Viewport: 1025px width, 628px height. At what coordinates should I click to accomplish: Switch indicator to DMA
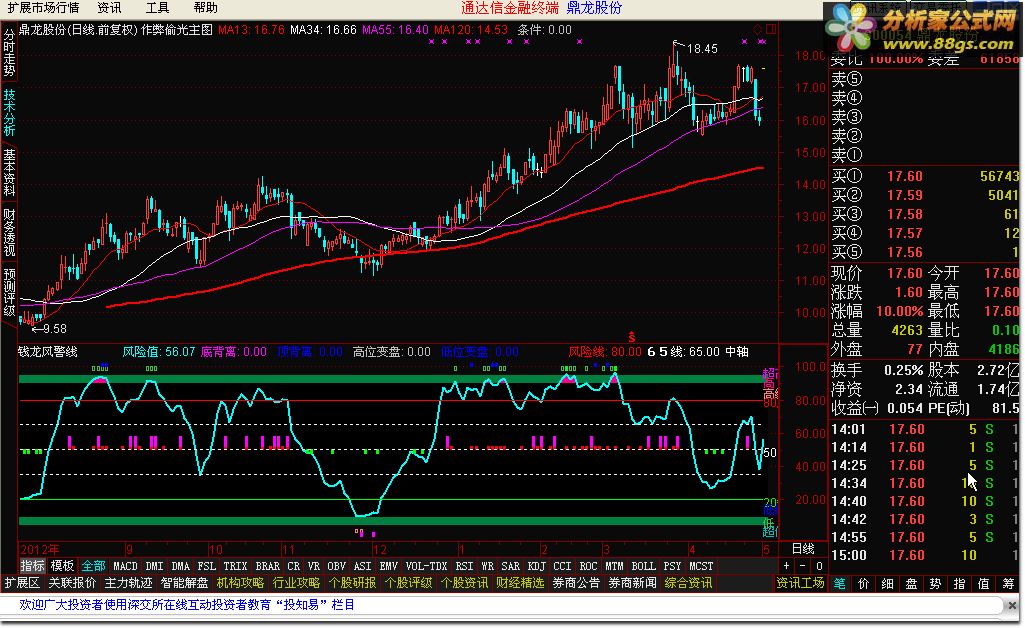[x=180, y=566]
